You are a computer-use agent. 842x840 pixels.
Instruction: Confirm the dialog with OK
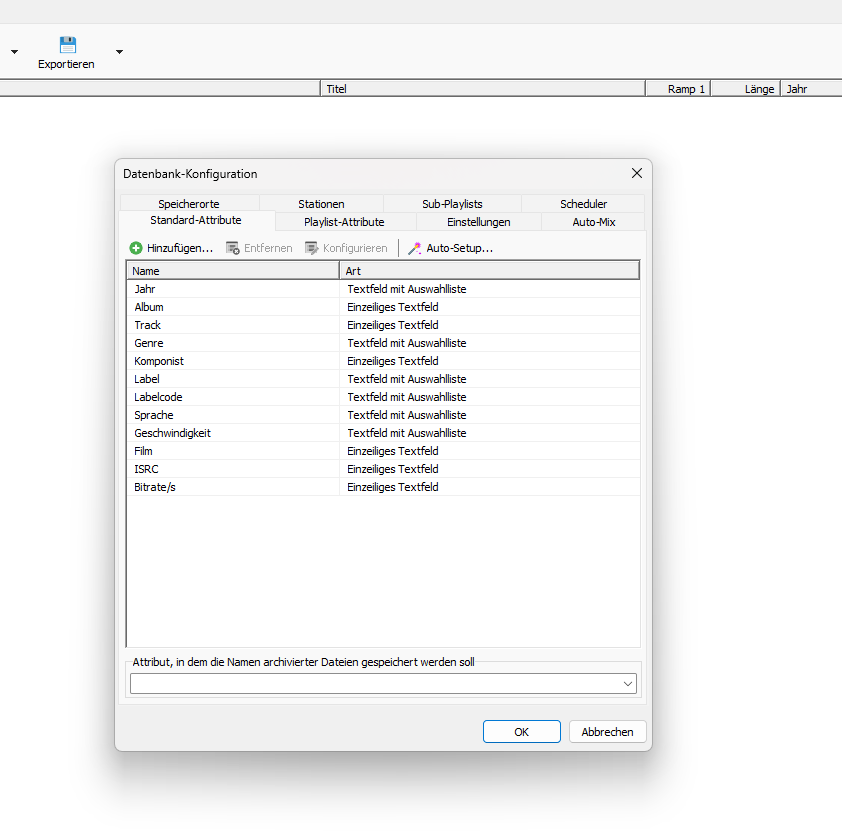click(x=521, y=732)
